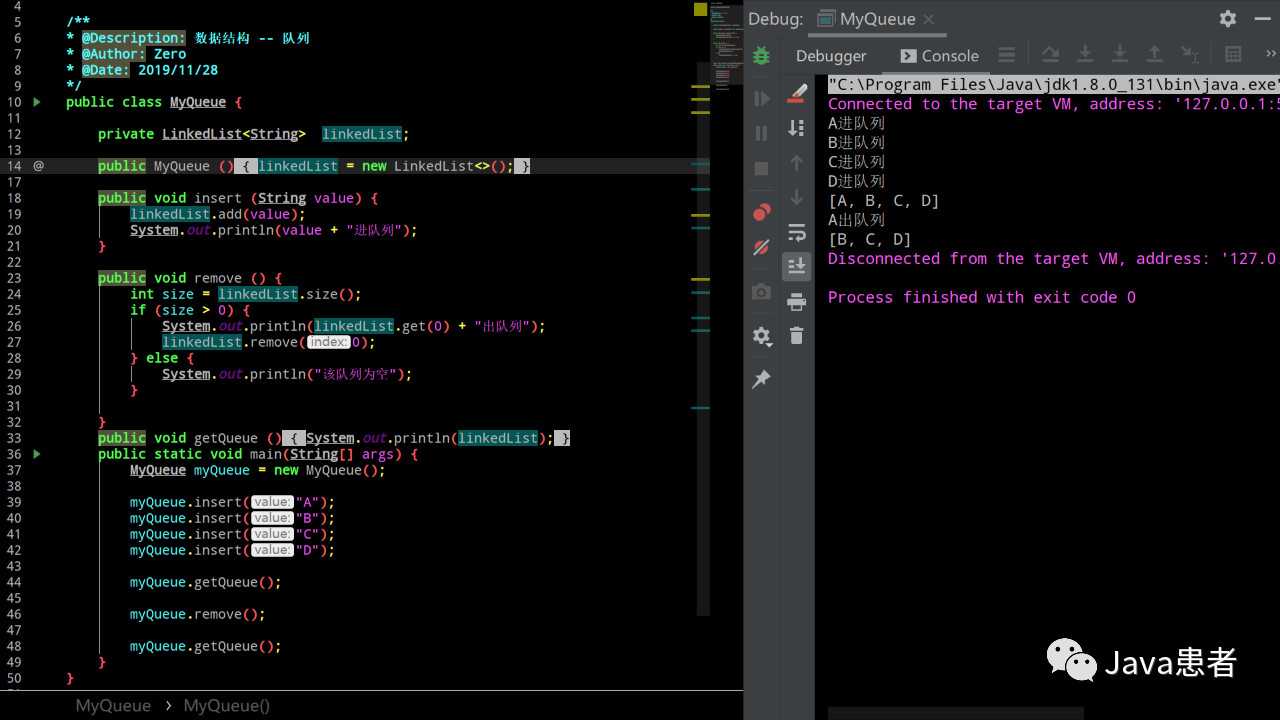Click the Restore Layout icon beside Console tab
The width and height of the screenshot is (1280, 720).
(x=1007, y=55)
